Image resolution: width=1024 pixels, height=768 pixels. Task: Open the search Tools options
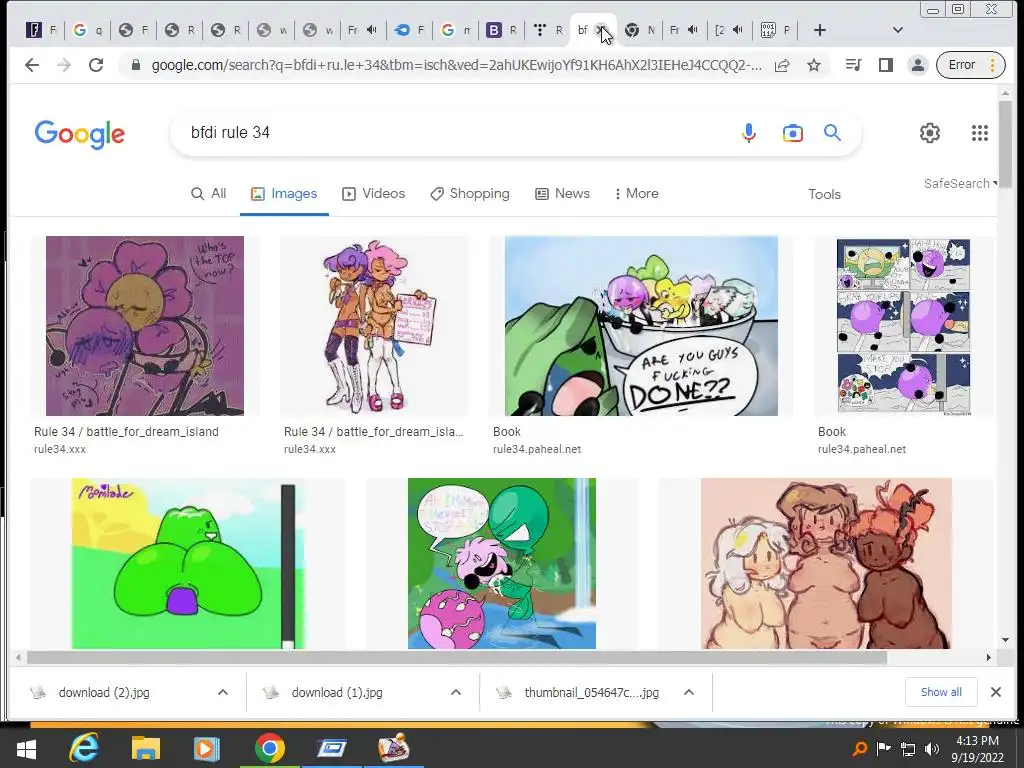(824, 194)
